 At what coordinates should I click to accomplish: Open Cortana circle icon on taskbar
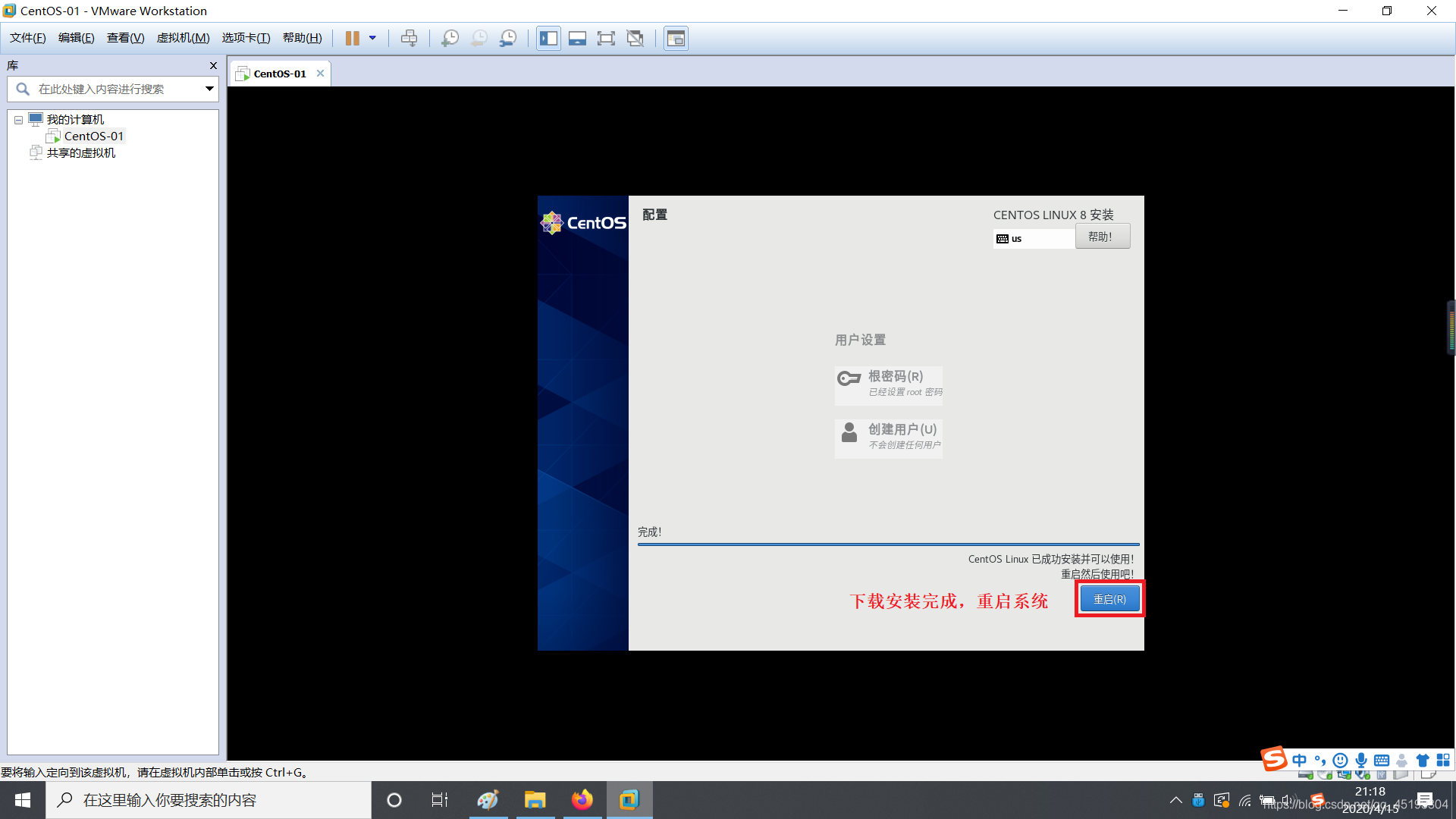point(394,800)
